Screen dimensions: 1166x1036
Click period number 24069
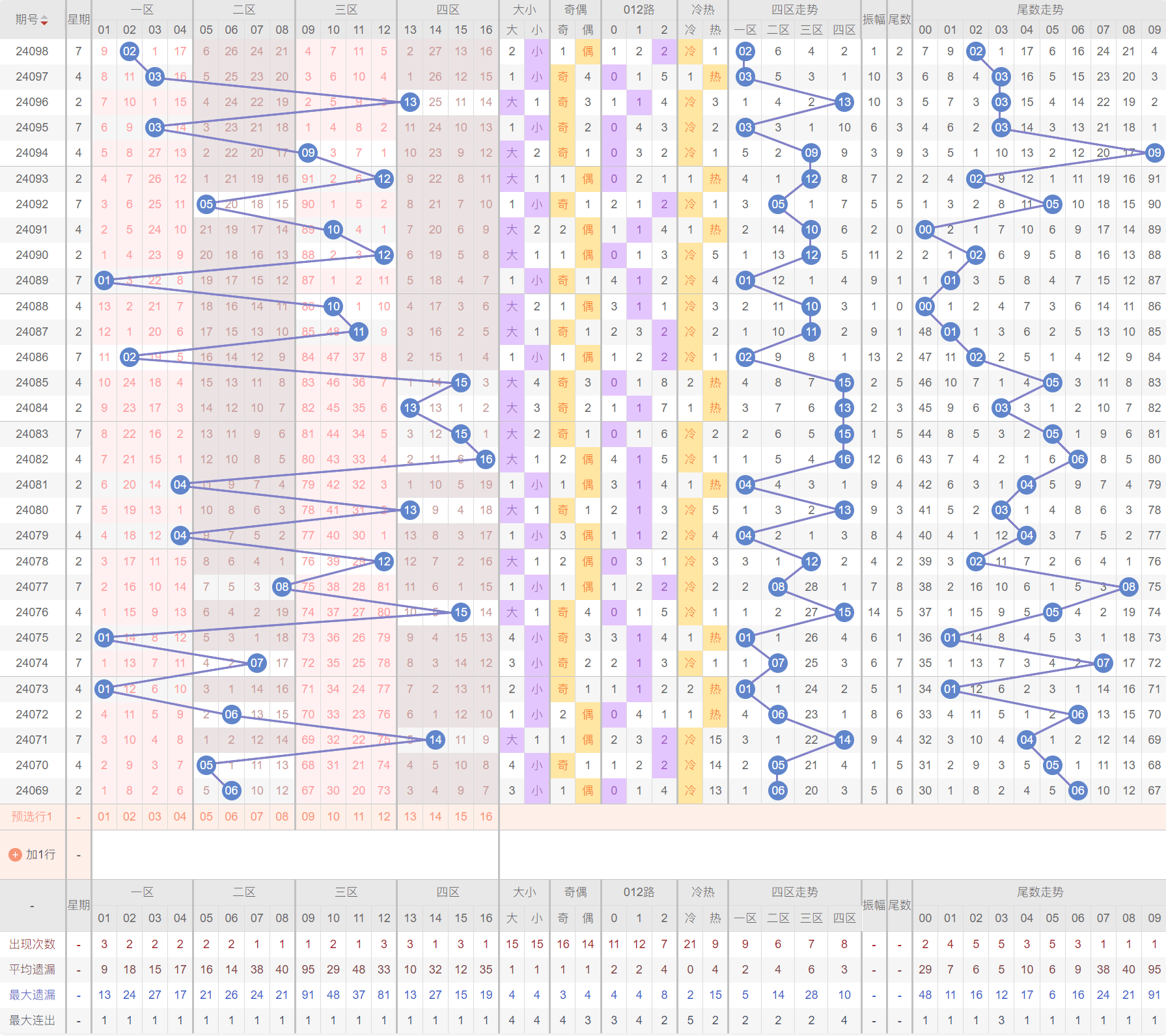click(x=32, y=791)
